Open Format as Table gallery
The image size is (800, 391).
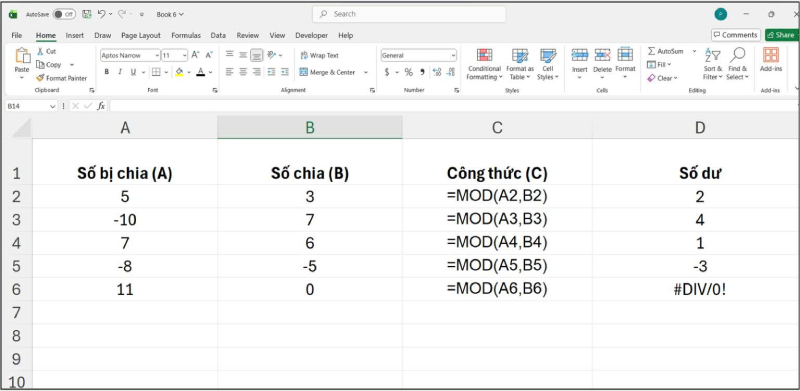tap(520, 64)
